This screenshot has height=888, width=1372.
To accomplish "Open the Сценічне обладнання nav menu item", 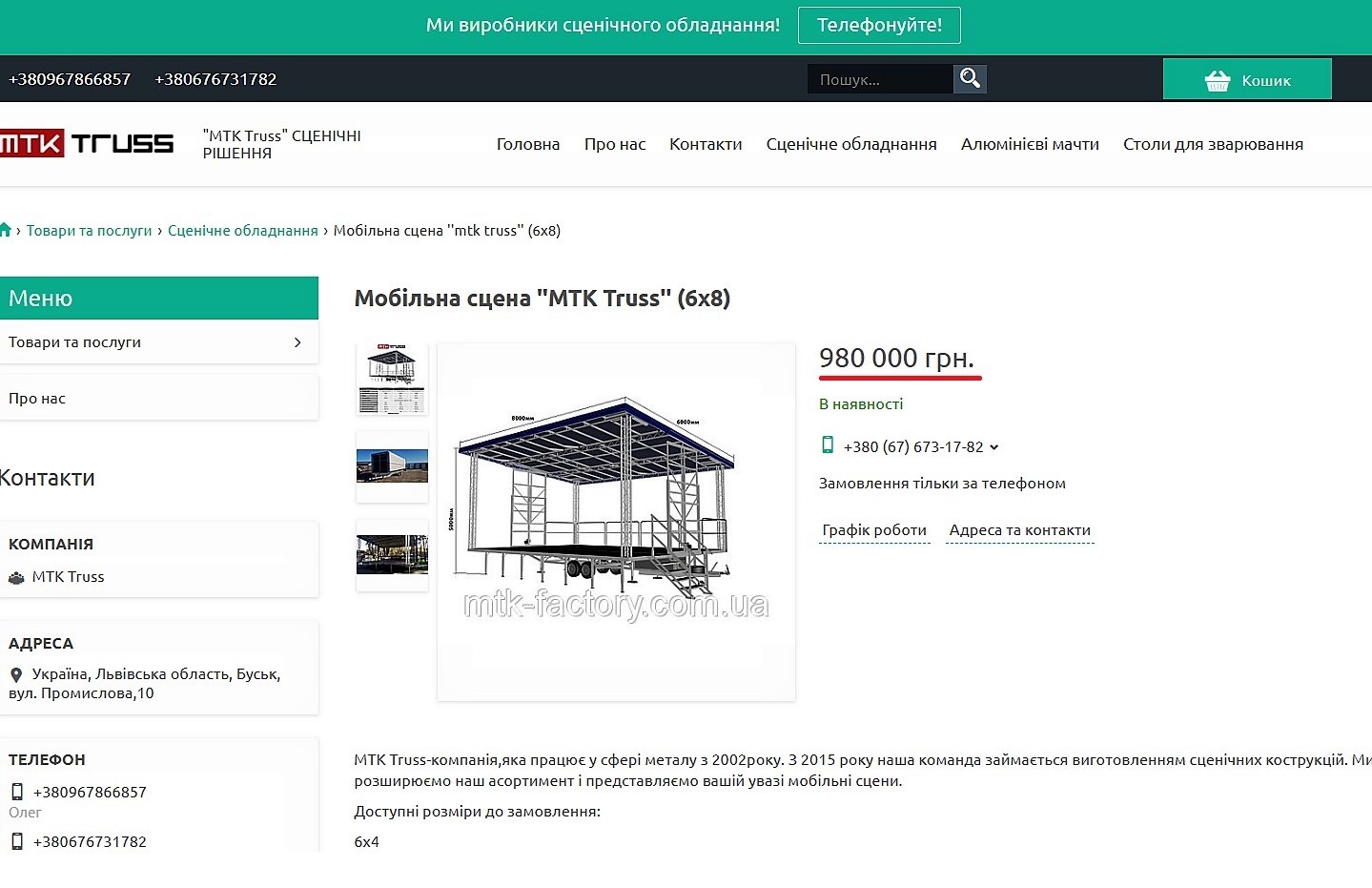I will point(850,144).
